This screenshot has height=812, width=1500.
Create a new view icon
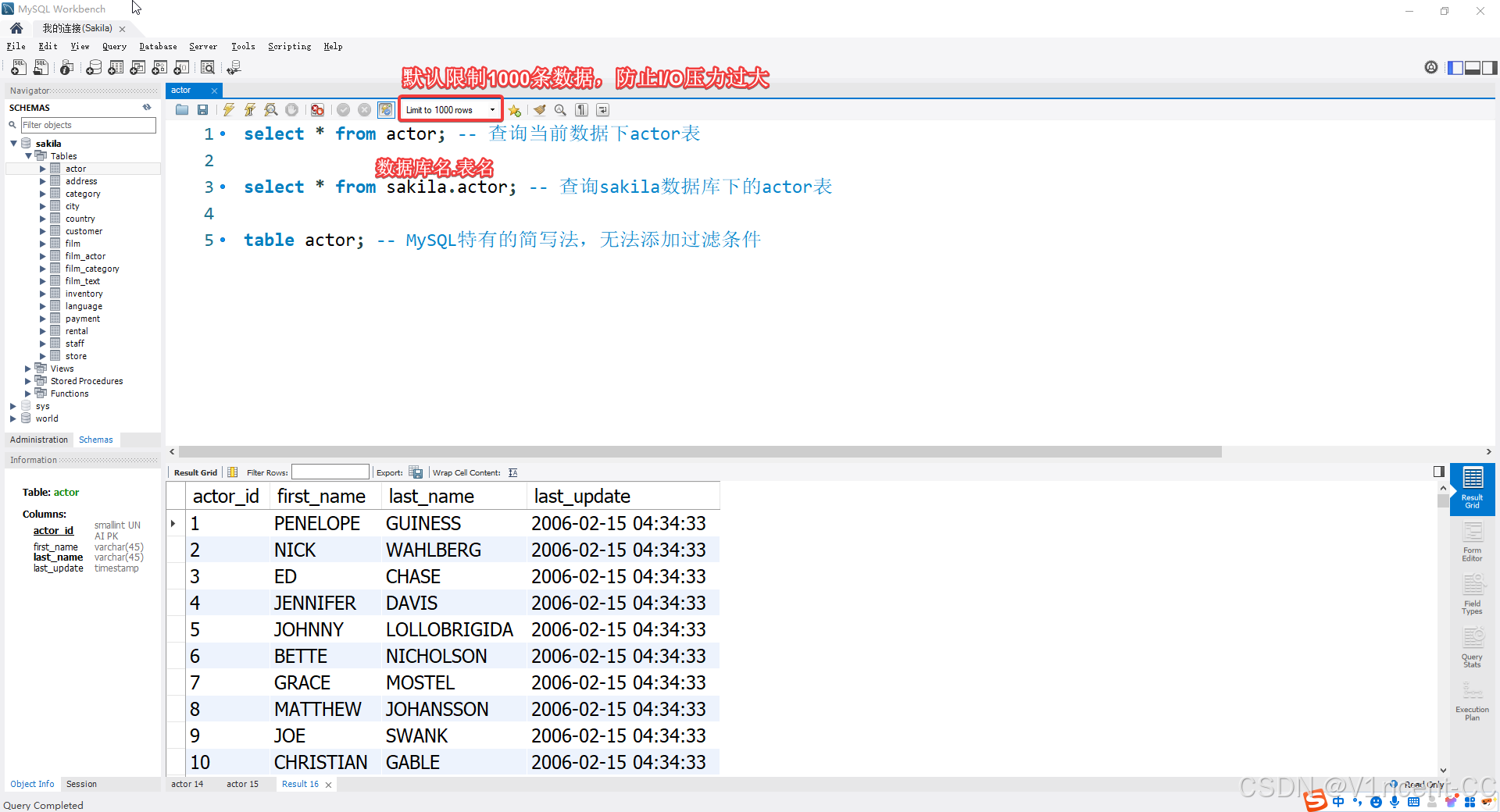(x=137, y=68)
